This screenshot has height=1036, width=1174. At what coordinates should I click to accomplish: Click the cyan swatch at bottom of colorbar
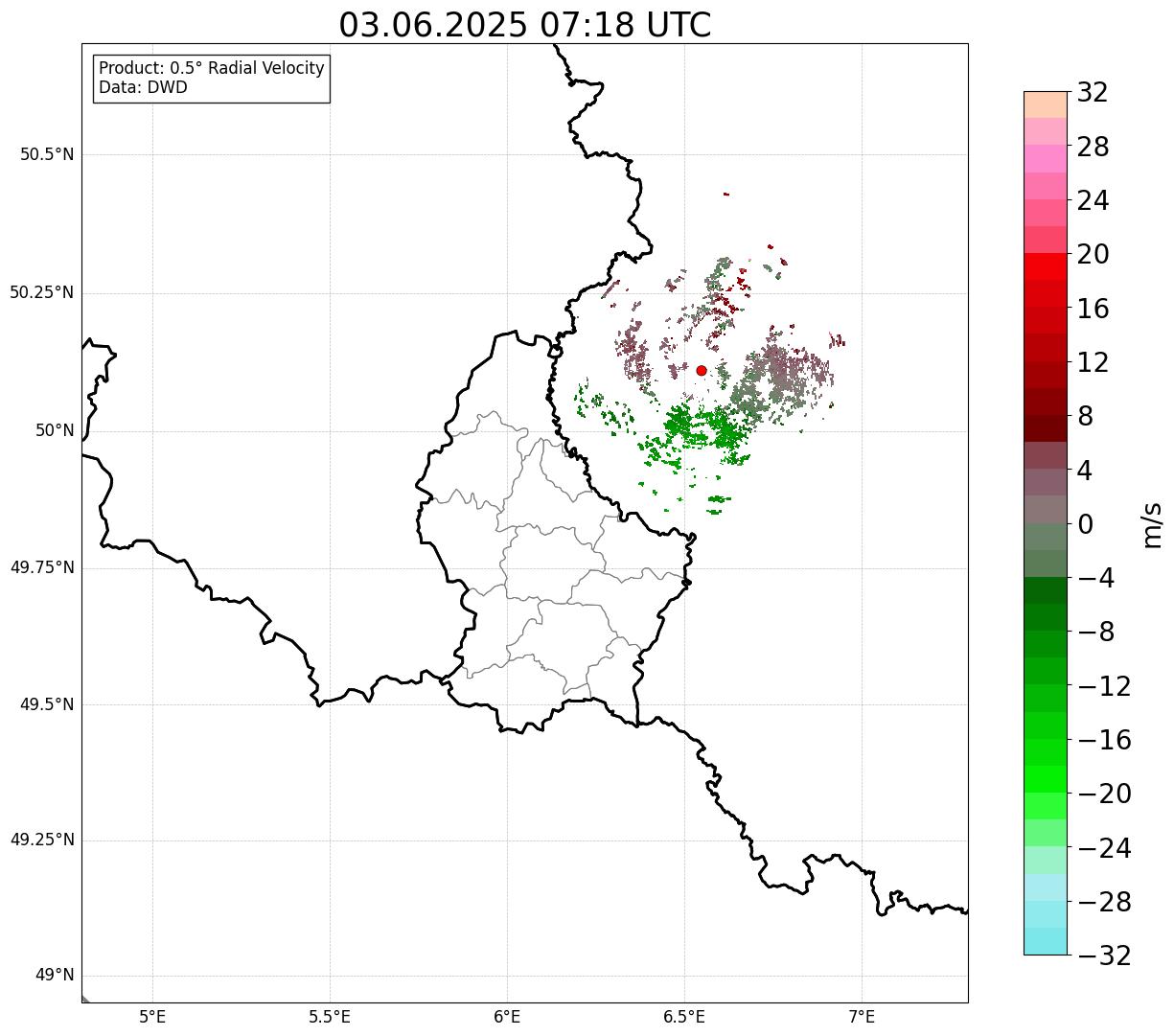pyautogui.click(x=1045, y=941)
